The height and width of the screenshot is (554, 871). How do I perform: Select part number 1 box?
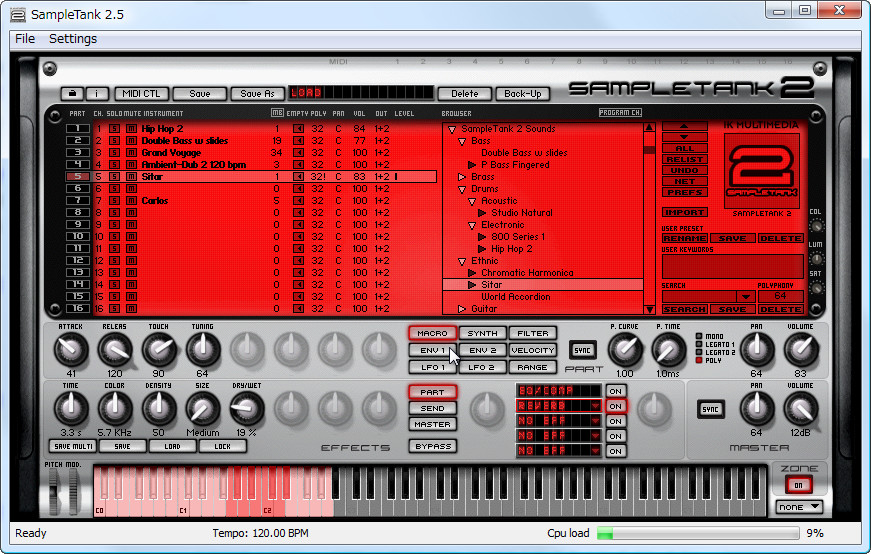pos(78,129)
